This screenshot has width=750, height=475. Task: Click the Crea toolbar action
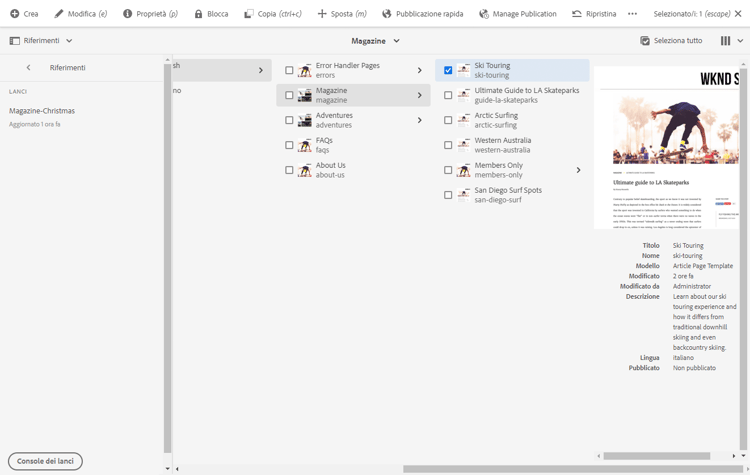[x=24, y=14]
